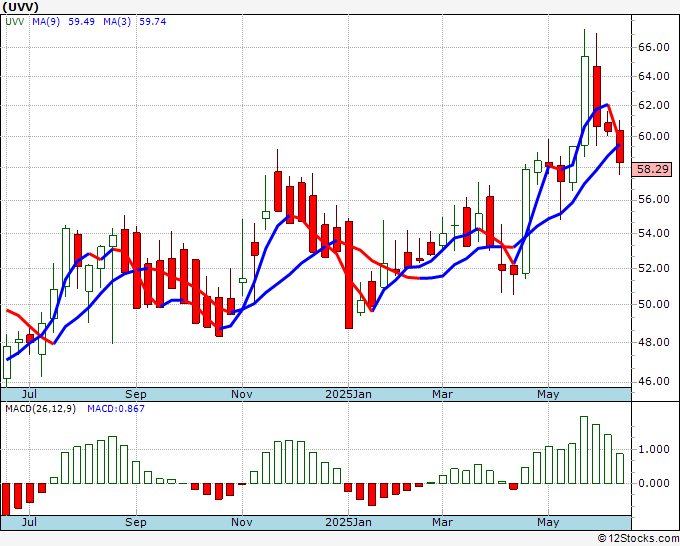The image size is (680, 546).
Task: Click the 48.00 price axis label
Action: [x=653, y=342]
